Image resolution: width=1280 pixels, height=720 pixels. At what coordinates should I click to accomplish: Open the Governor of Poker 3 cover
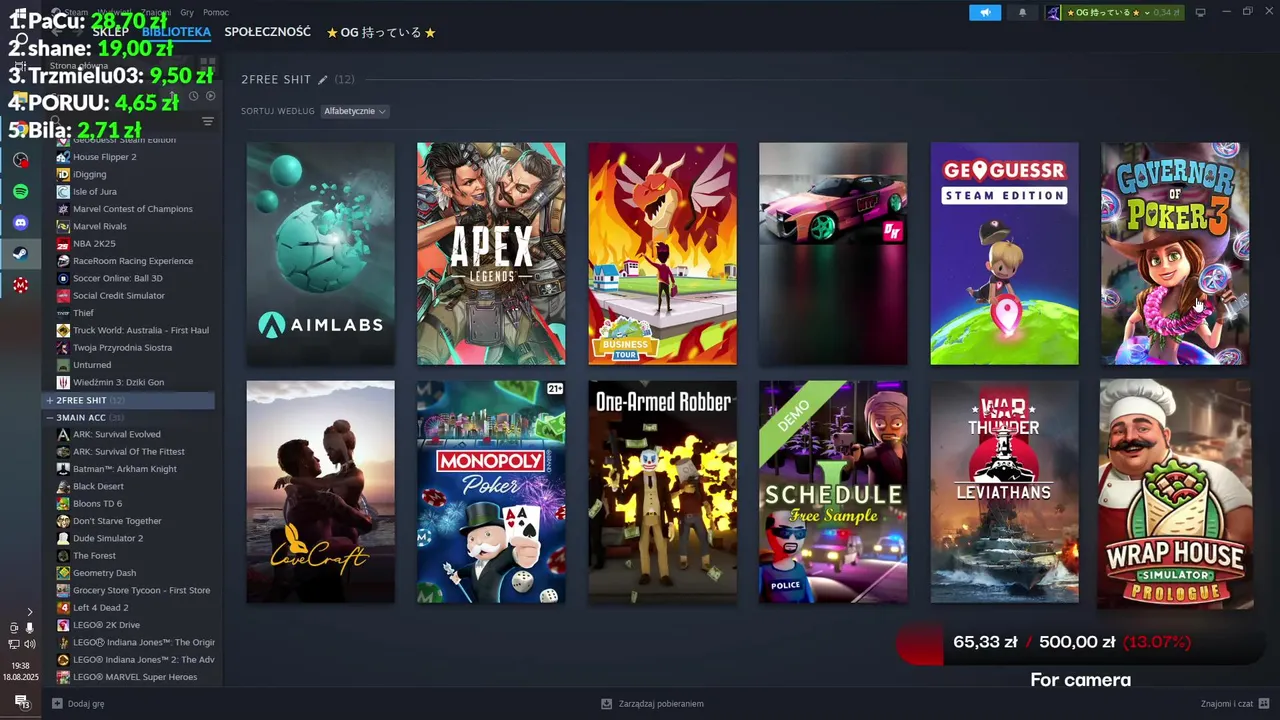pos(1175,254)
